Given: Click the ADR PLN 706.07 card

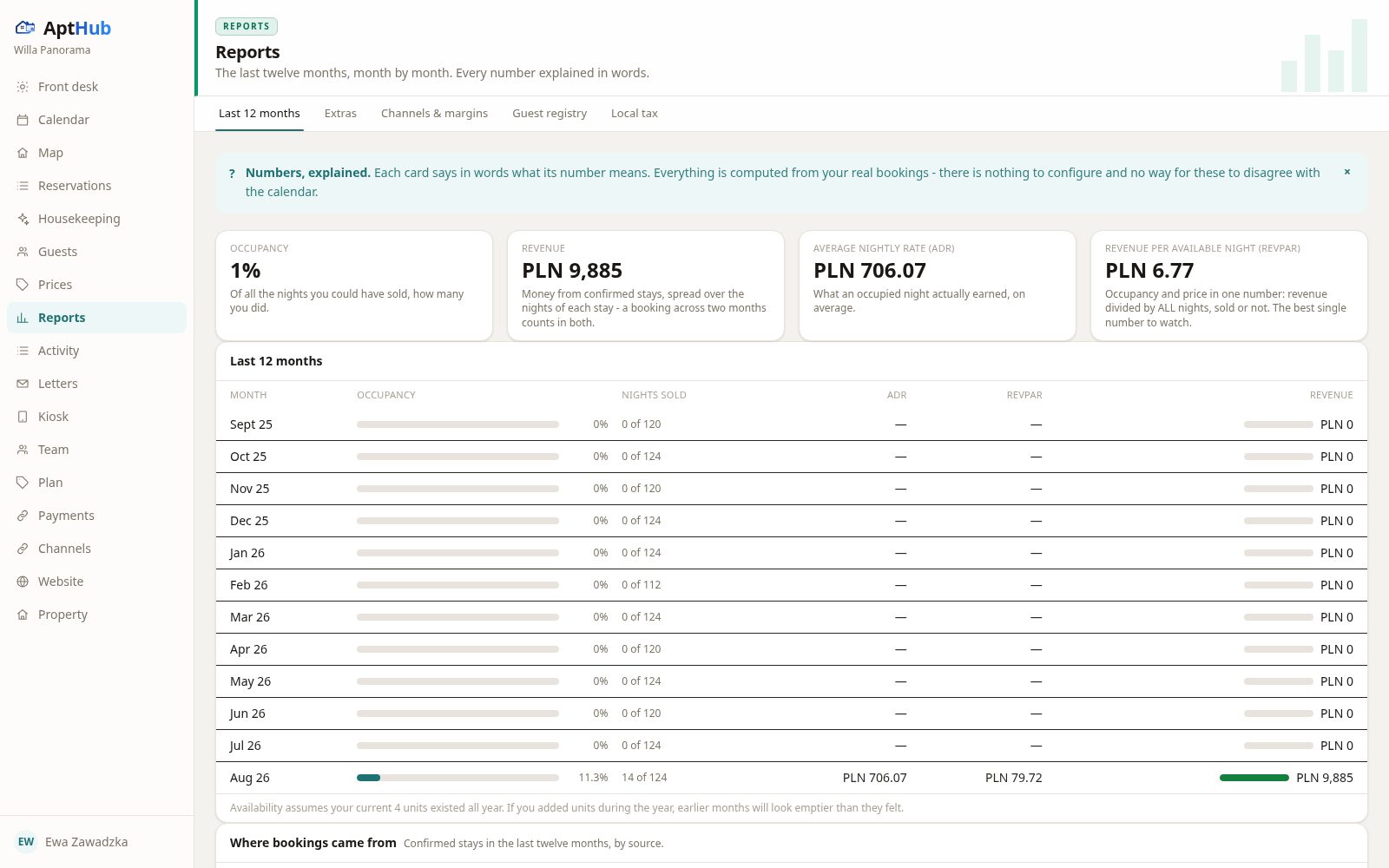Looking at the screenshot, I should (938, 286).
